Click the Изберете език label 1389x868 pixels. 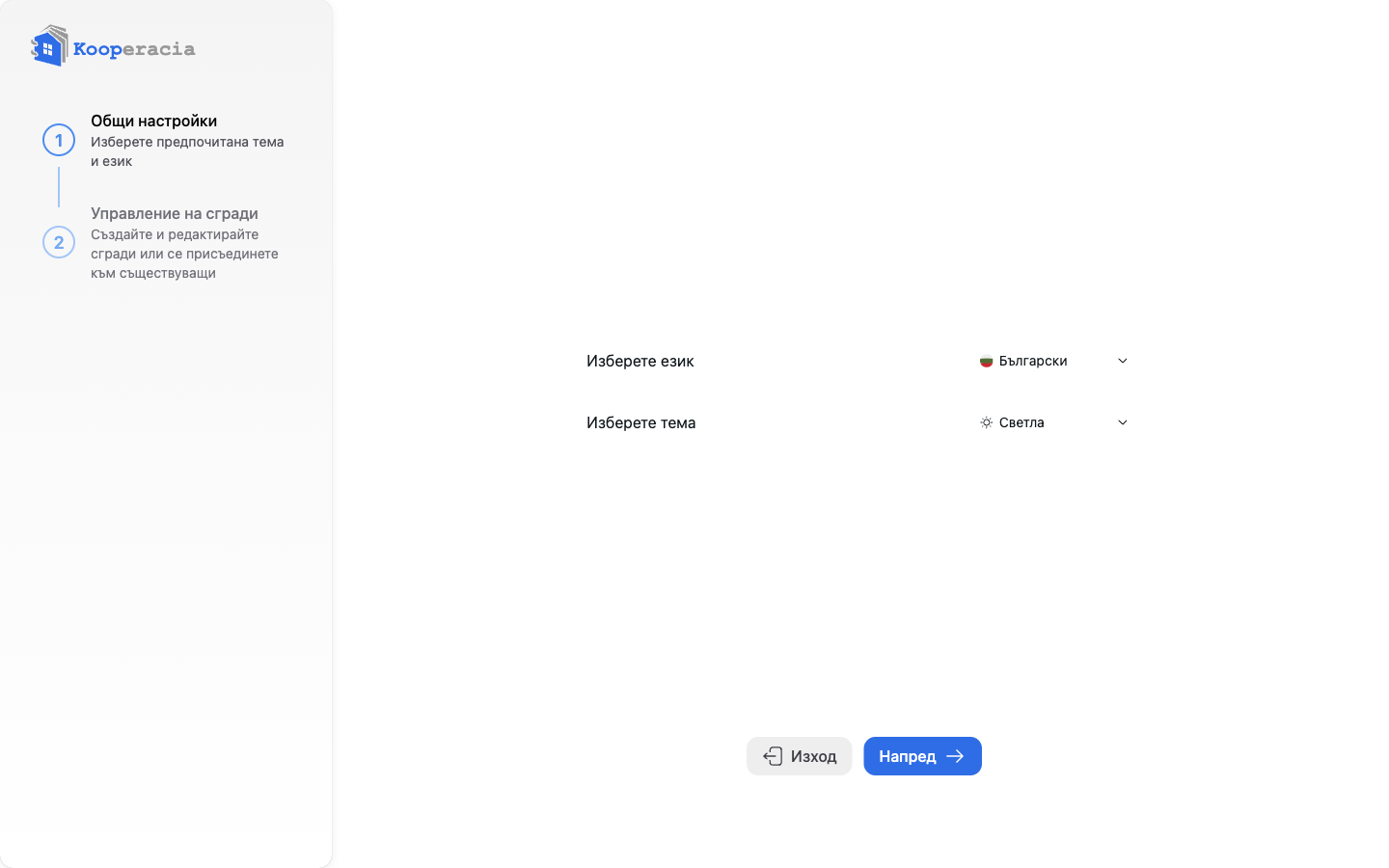640,361
